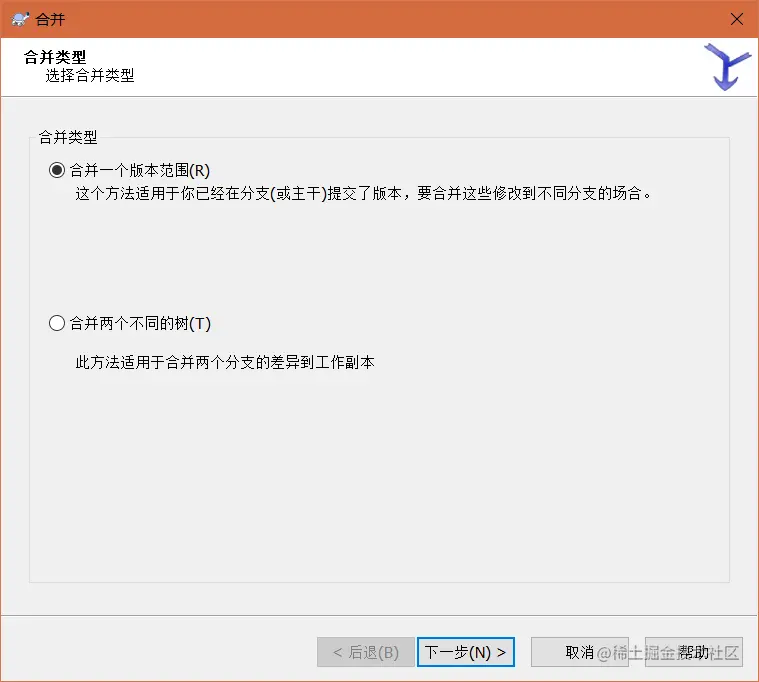
Task: Click the 合并一个版本范围(R) label text
Action: pyautogui.click(x=140, y=170)
